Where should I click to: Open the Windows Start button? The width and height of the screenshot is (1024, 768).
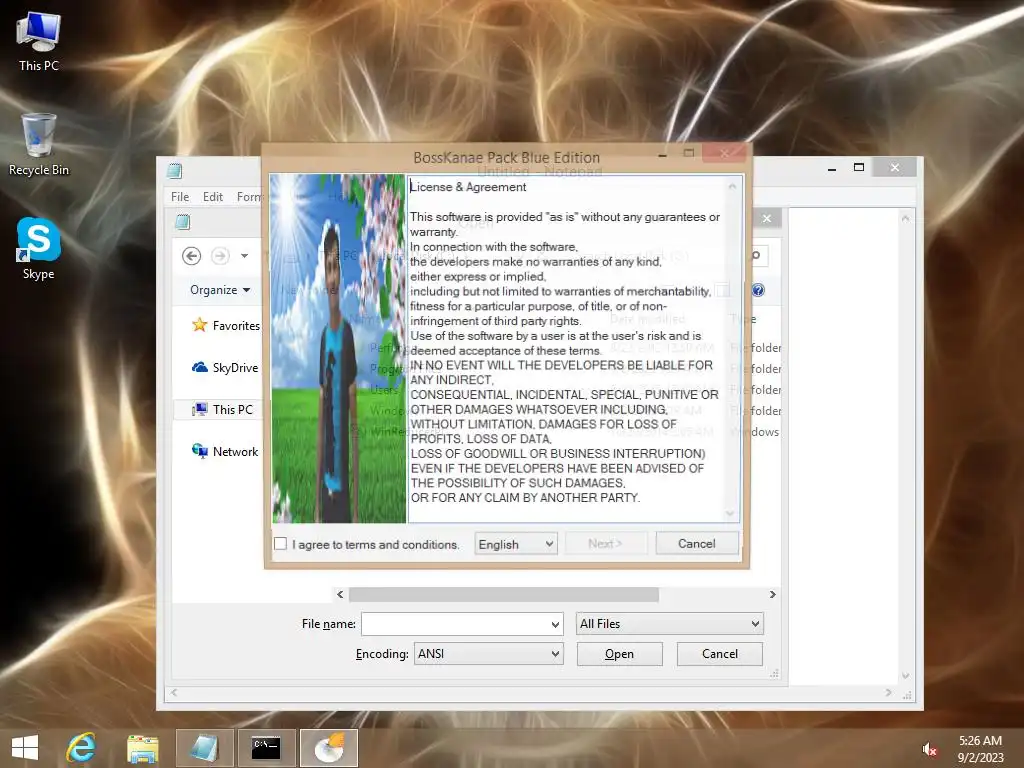point(25,748)
